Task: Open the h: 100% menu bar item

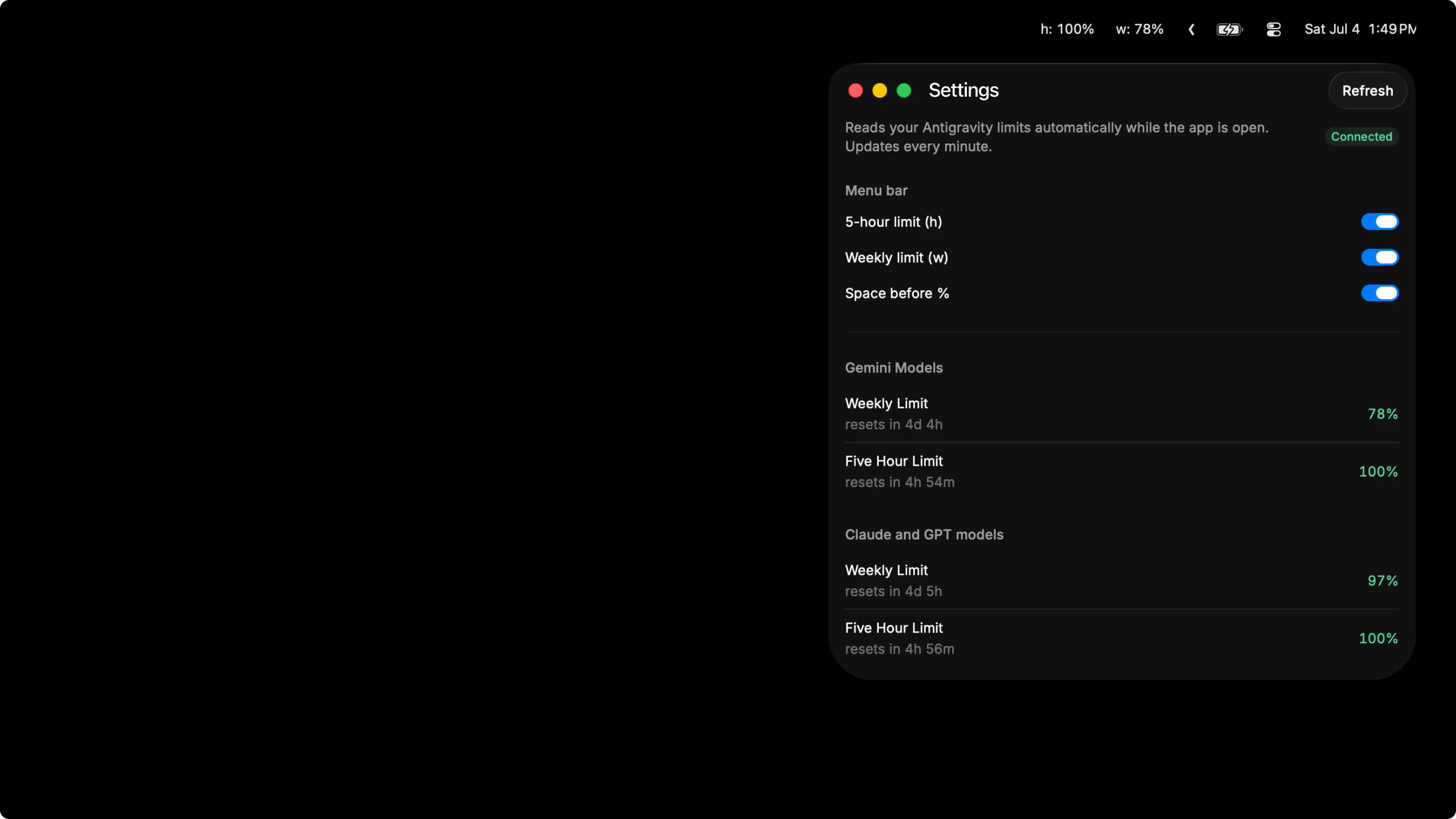Action: click(x=1067, y=29)
